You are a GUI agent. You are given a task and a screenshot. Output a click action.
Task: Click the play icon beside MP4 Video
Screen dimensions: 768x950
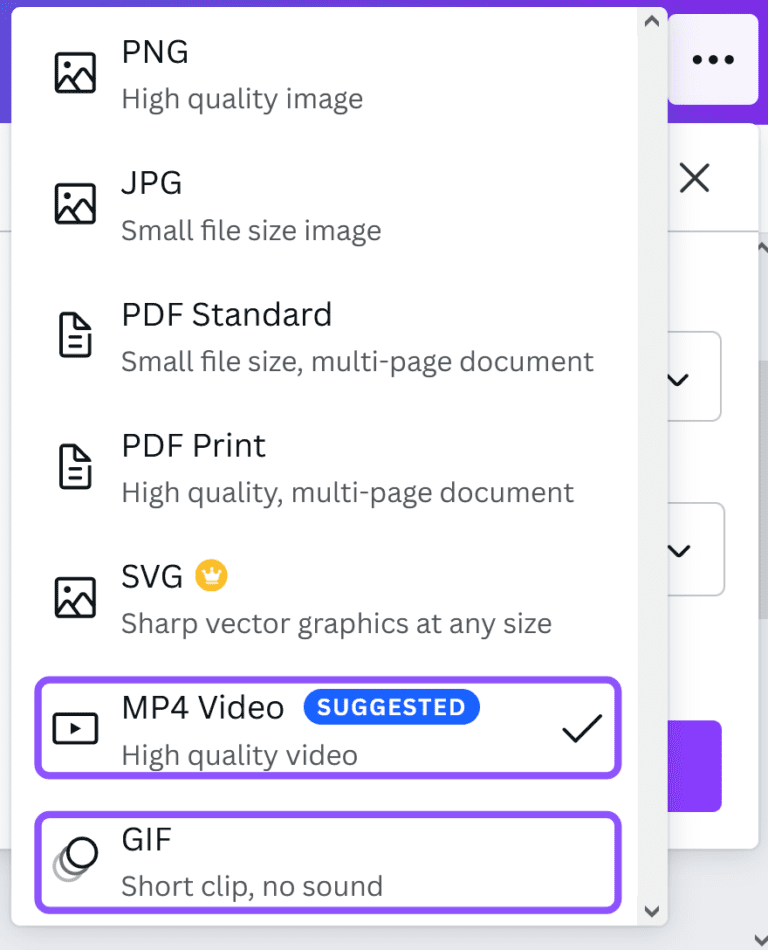click(75, 729)
